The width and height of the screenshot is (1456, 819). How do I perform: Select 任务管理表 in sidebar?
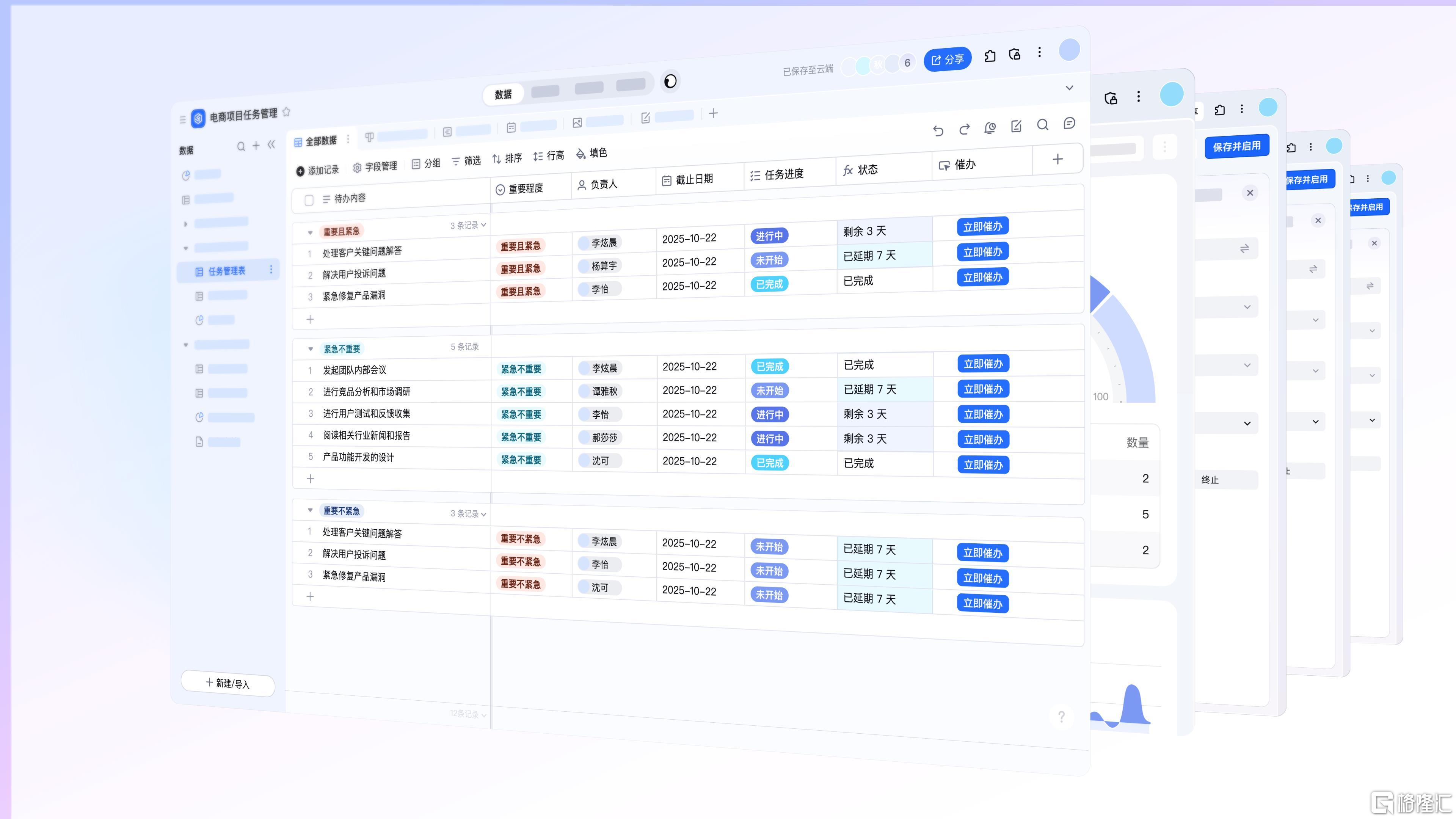[x=227, y=271]
